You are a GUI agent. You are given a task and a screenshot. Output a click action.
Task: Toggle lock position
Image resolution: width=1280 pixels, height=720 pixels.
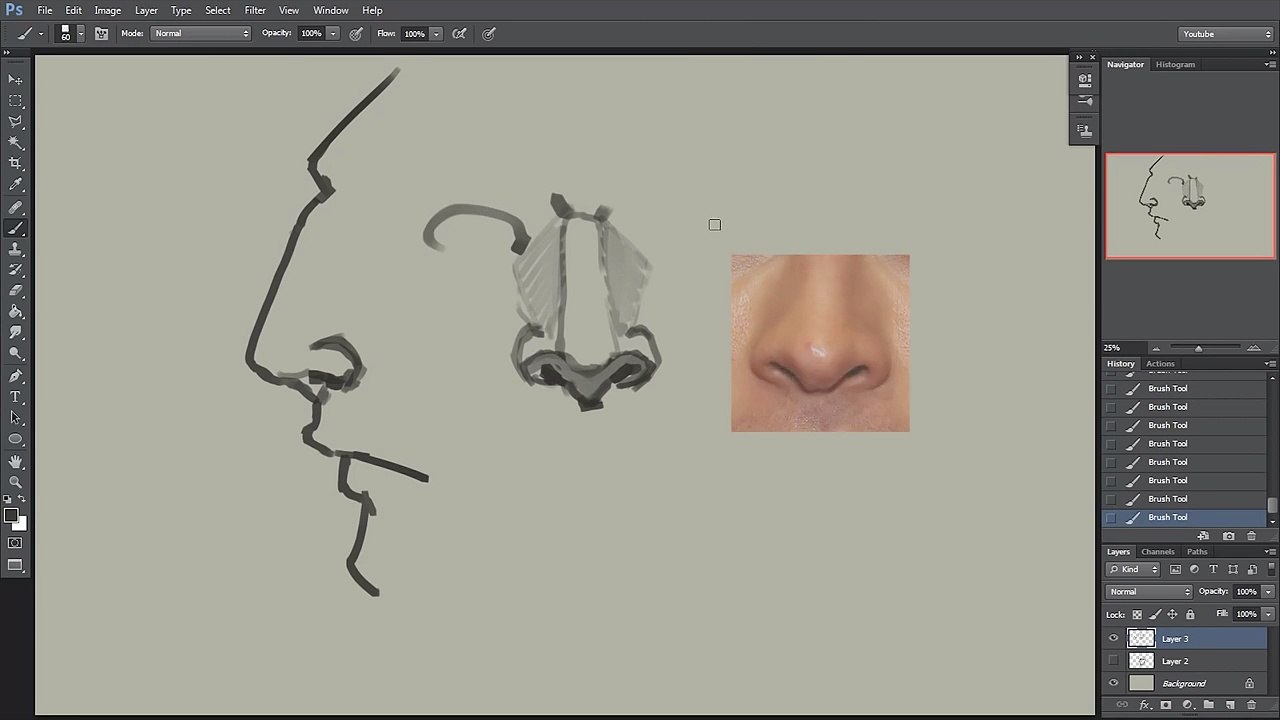[x=1172, y=615]
